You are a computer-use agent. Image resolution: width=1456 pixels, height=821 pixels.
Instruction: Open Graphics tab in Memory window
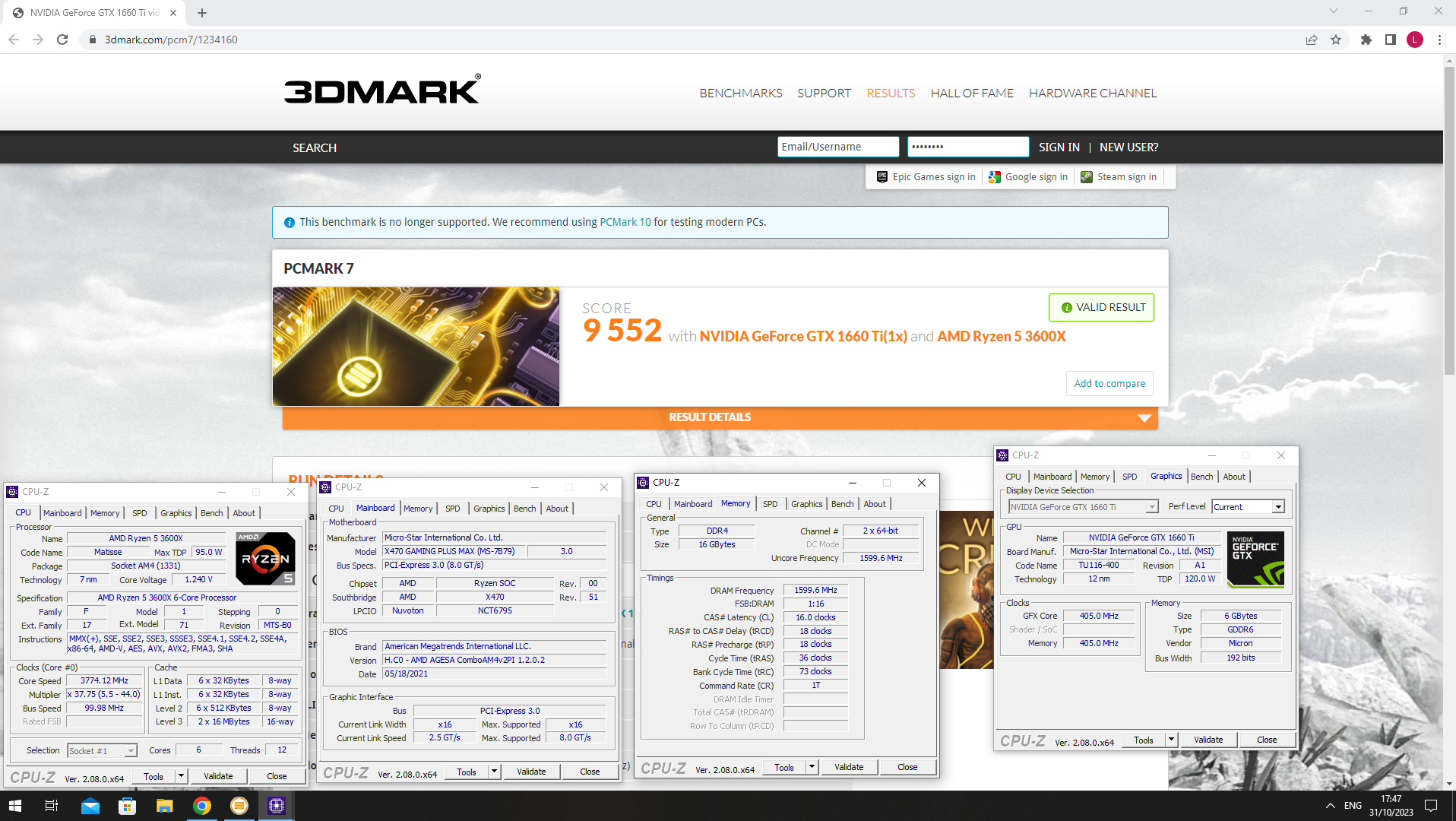[x=806, y=504]
